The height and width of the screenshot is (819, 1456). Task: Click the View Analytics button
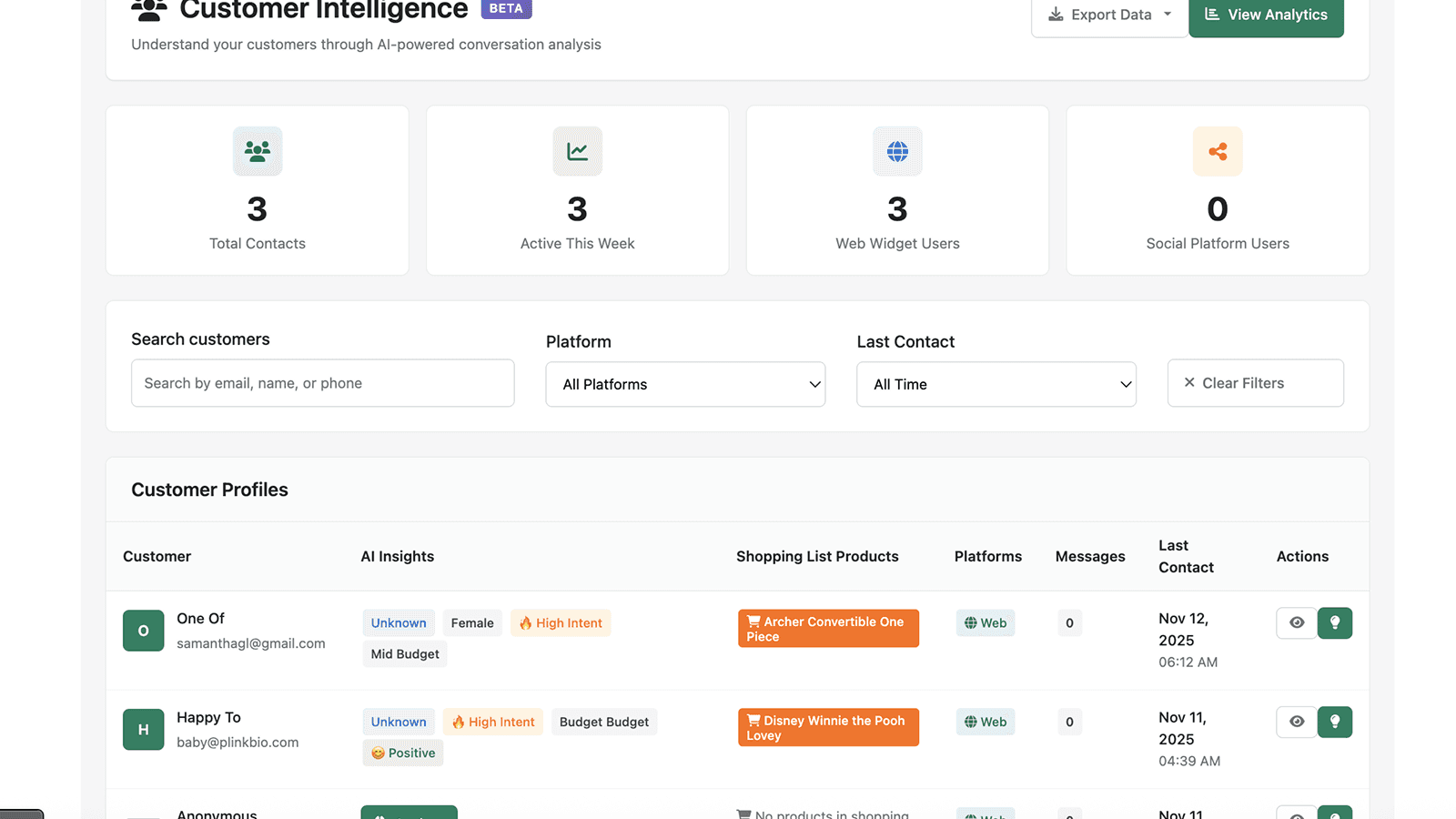pos(1266,14)
